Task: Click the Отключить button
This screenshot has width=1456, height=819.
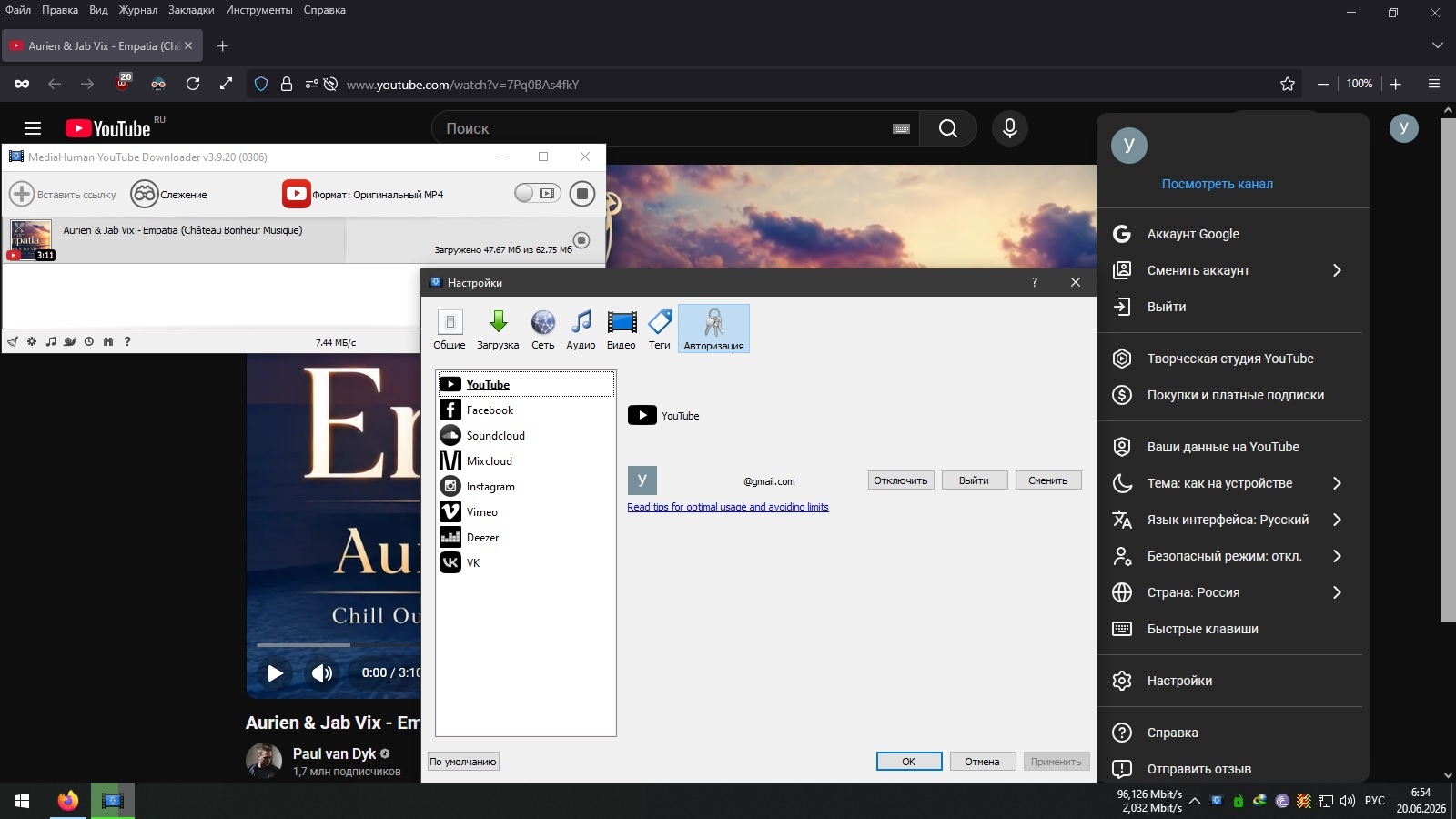Action: 901,480
